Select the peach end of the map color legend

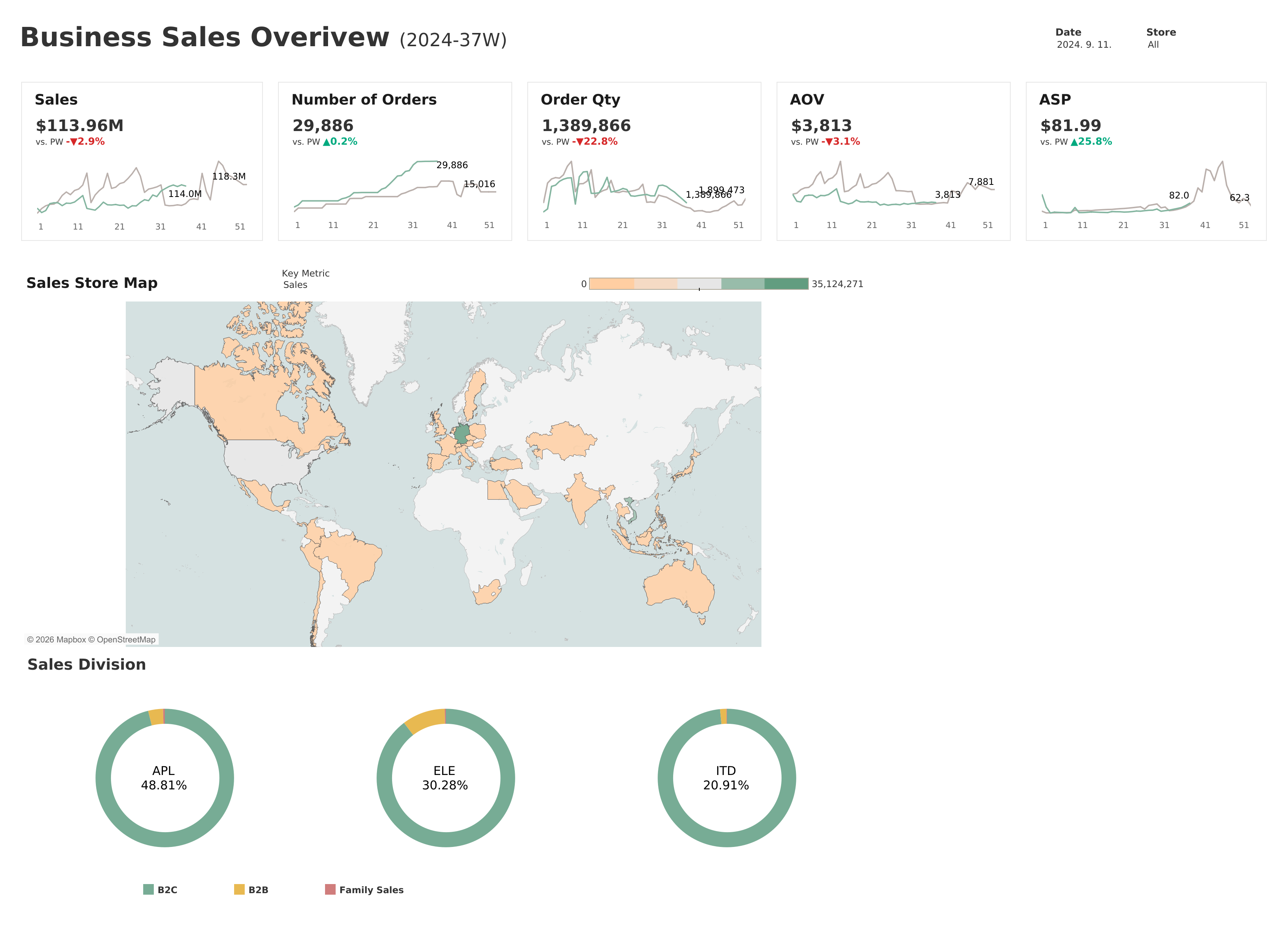click(x=612, y=284)
